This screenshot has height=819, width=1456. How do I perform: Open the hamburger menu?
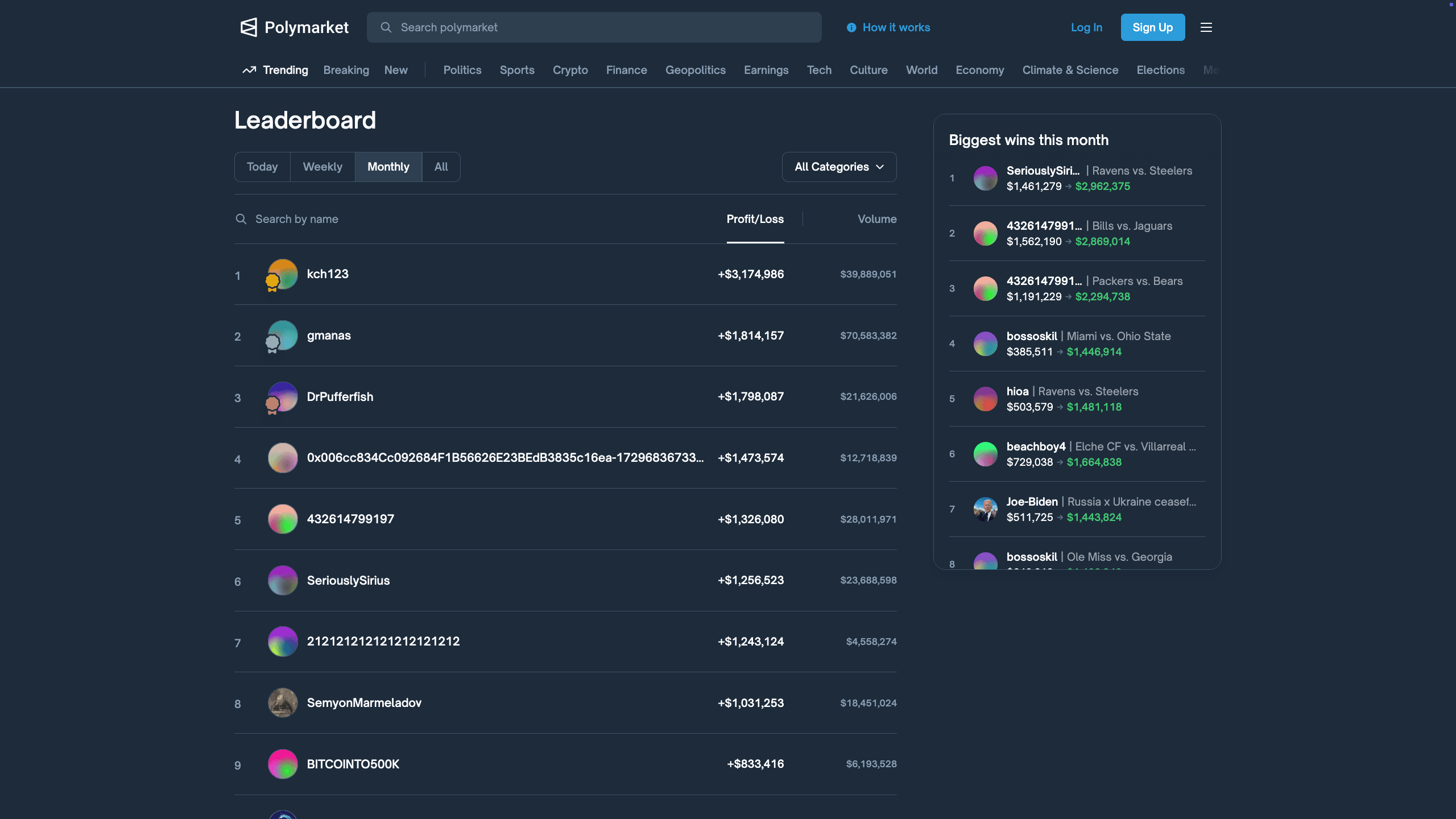pos(1206,27)
